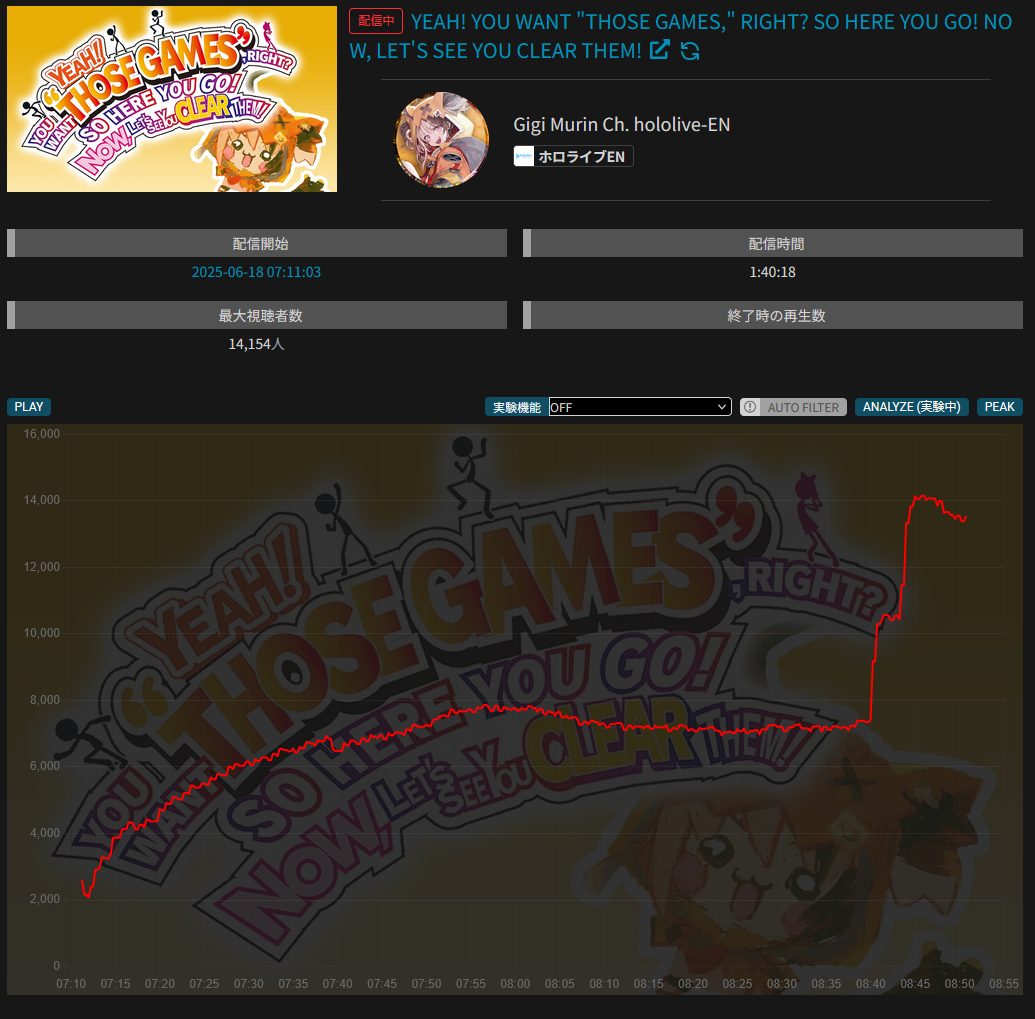Open the 実験機能 OFF dropdown
Viewport: 1035px width, 1019px height.
[640, 407]
